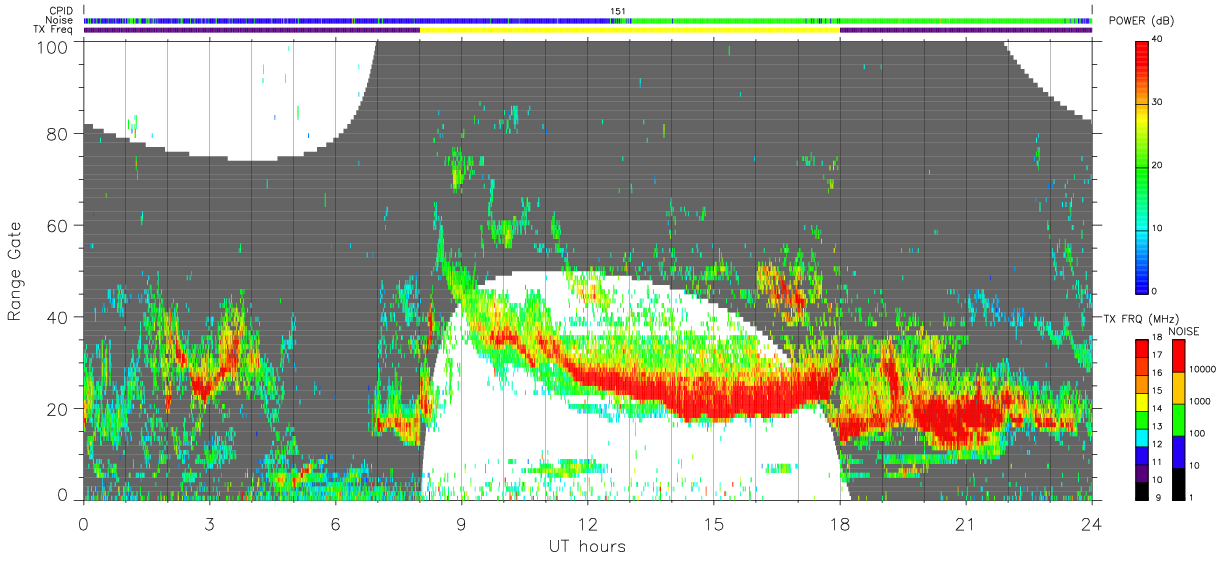Click the green band in the NOISE legend
Screen dimensions: 1228x567
[1179, 420]
